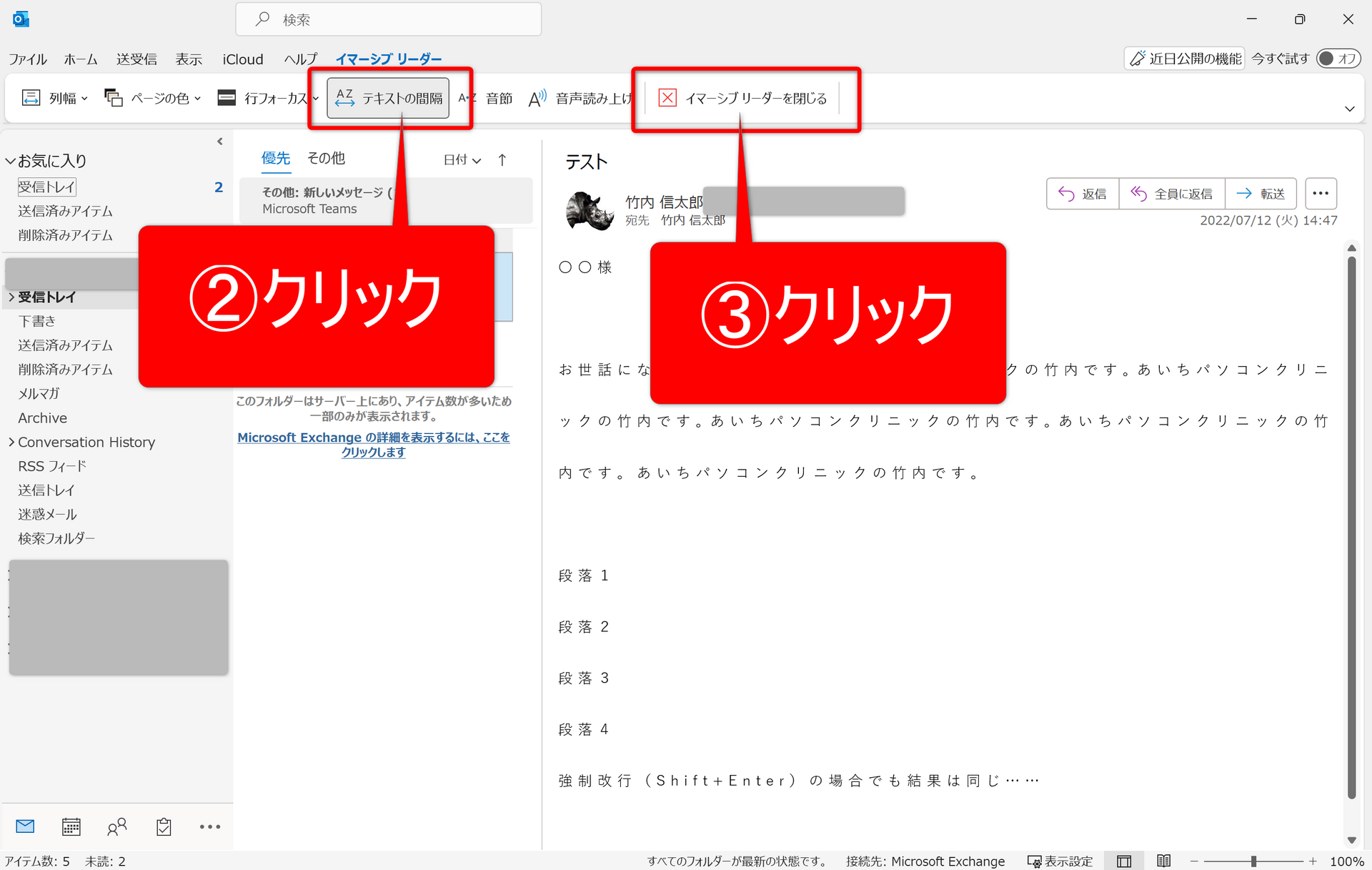Switch to the その他 tab
The image size is (1372, 870).
[x=326, y=159]
